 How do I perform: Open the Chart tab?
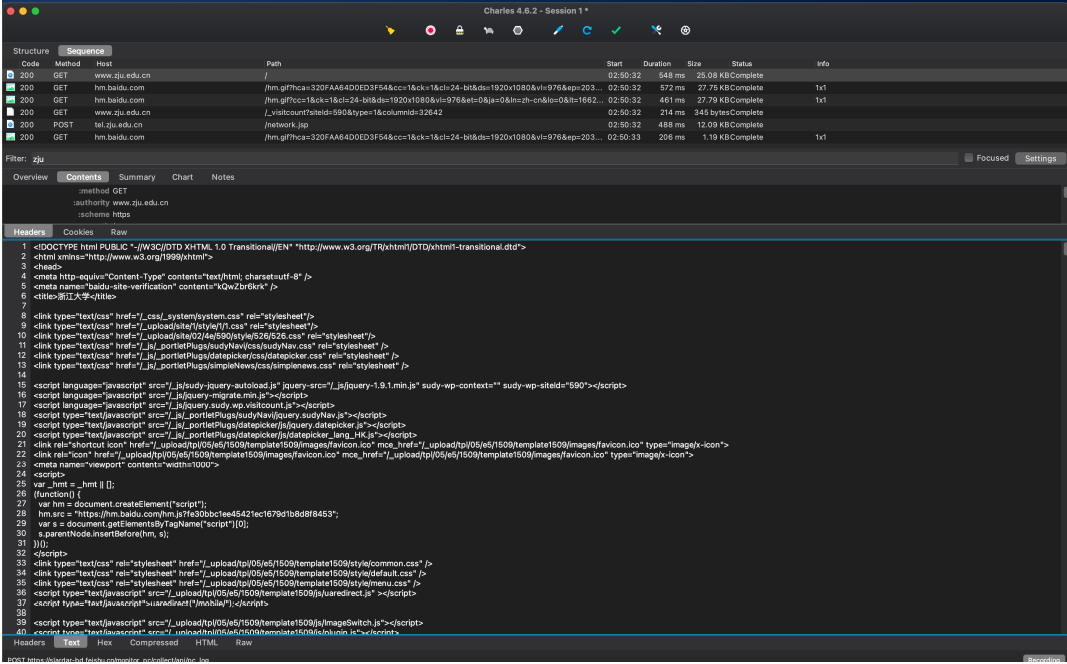(x=182, y=177)
